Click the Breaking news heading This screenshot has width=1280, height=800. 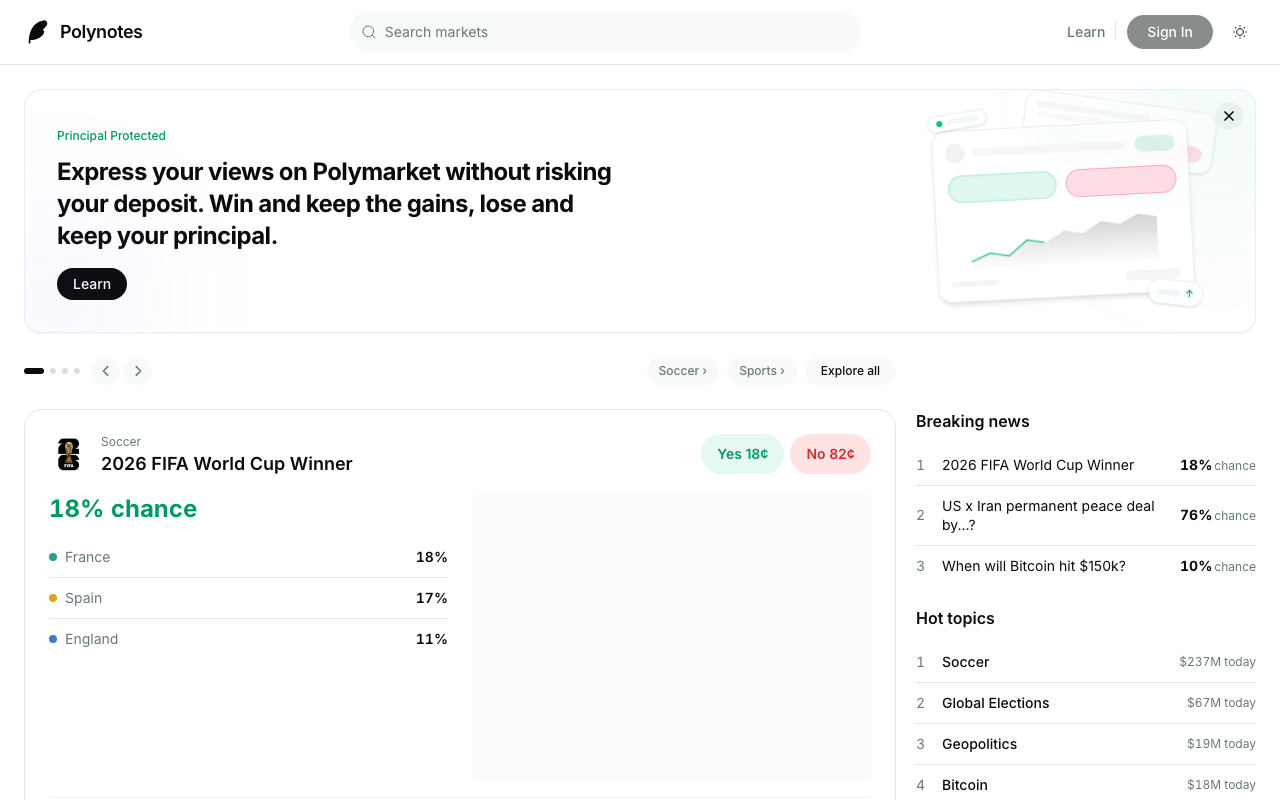point(973,422)
